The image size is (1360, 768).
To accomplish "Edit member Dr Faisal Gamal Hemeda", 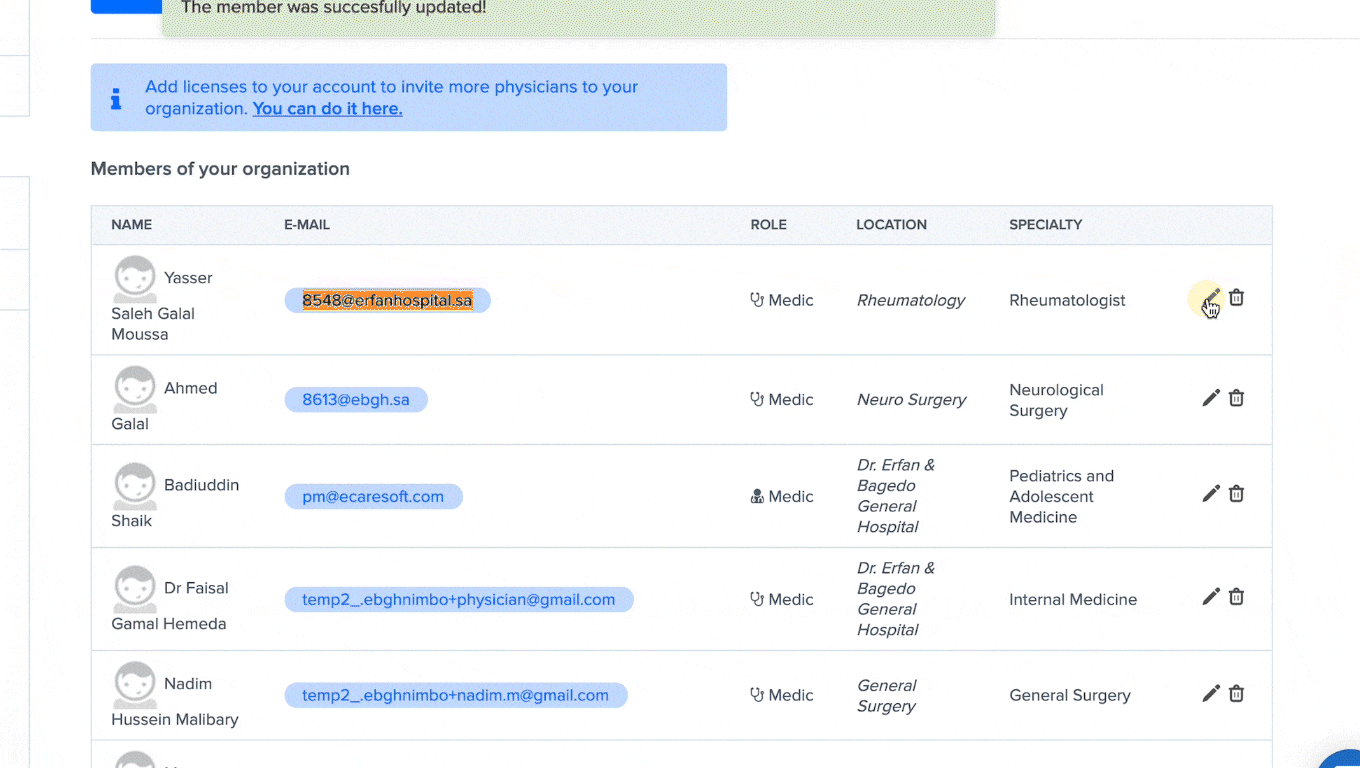I will pyautogui.click(x=1211, y=597).
